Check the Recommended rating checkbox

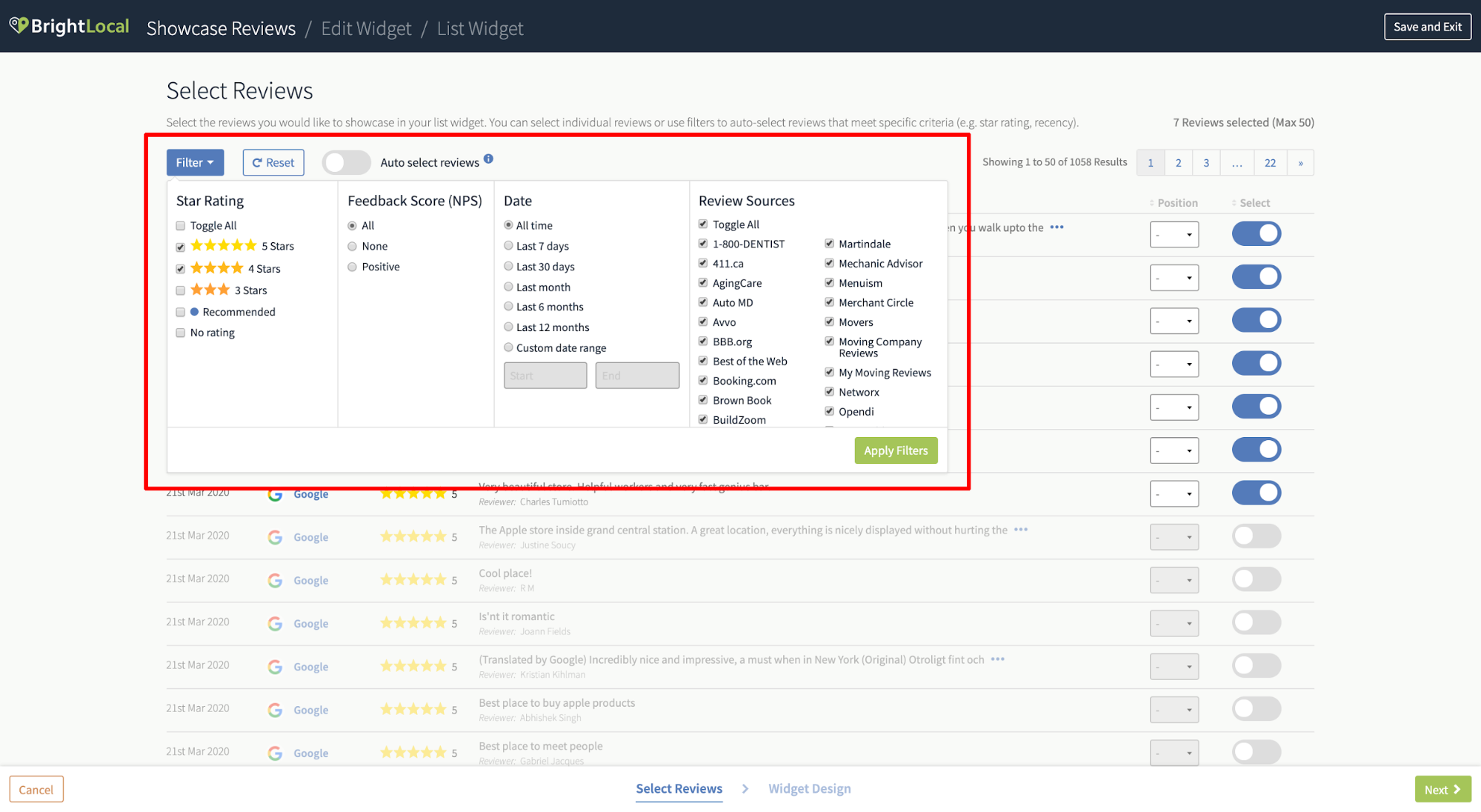coord(180,312)
